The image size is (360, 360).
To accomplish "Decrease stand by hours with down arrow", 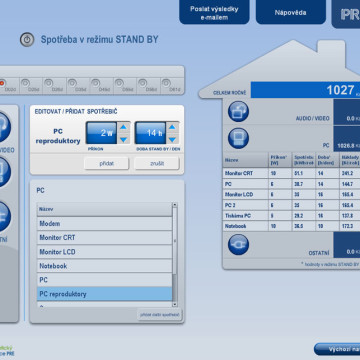I will [x=172, y=139].
